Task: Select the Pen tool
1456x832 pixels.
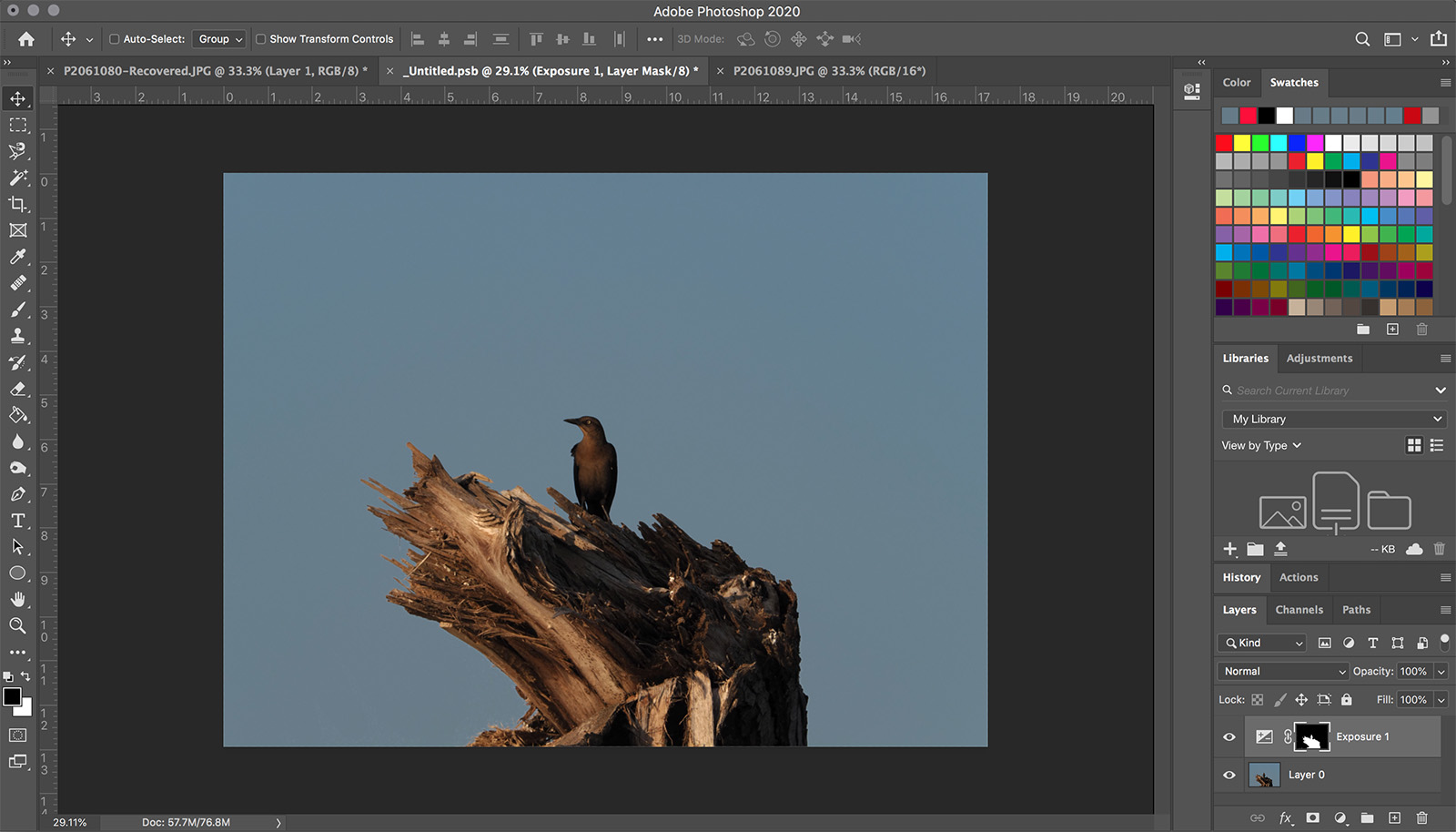Action: [x=17, y=494]
